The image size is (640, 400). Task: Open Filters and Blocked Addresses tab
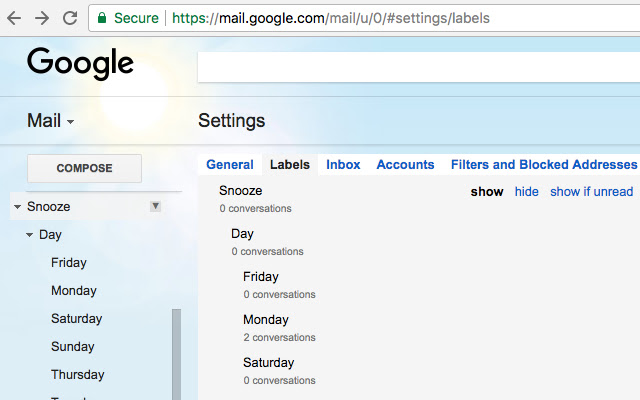[544, 164]
